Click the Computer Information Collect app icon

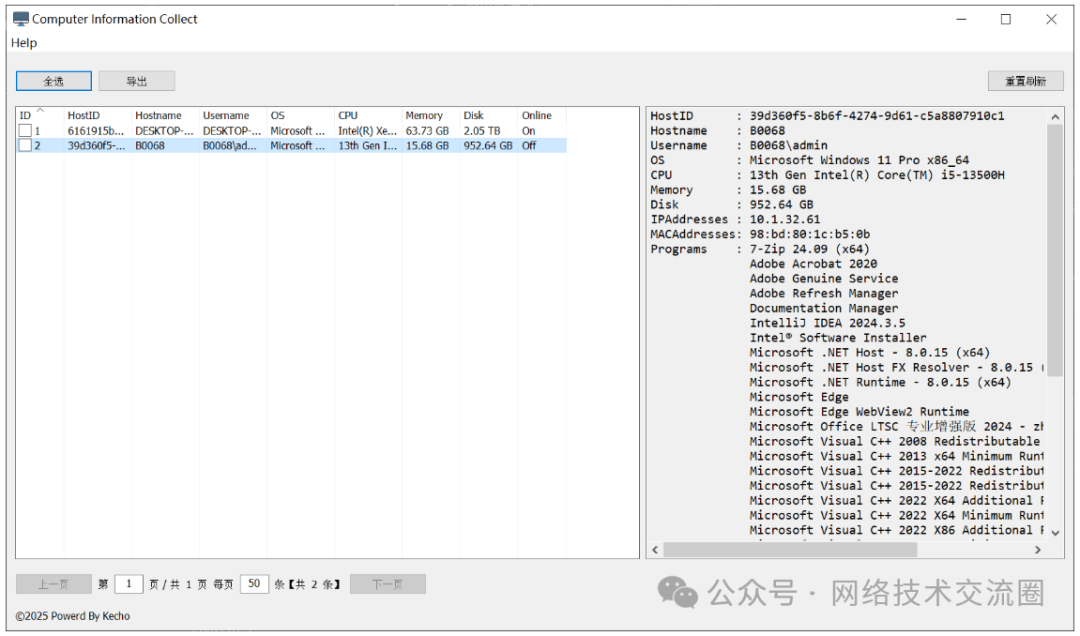[21, 19]
